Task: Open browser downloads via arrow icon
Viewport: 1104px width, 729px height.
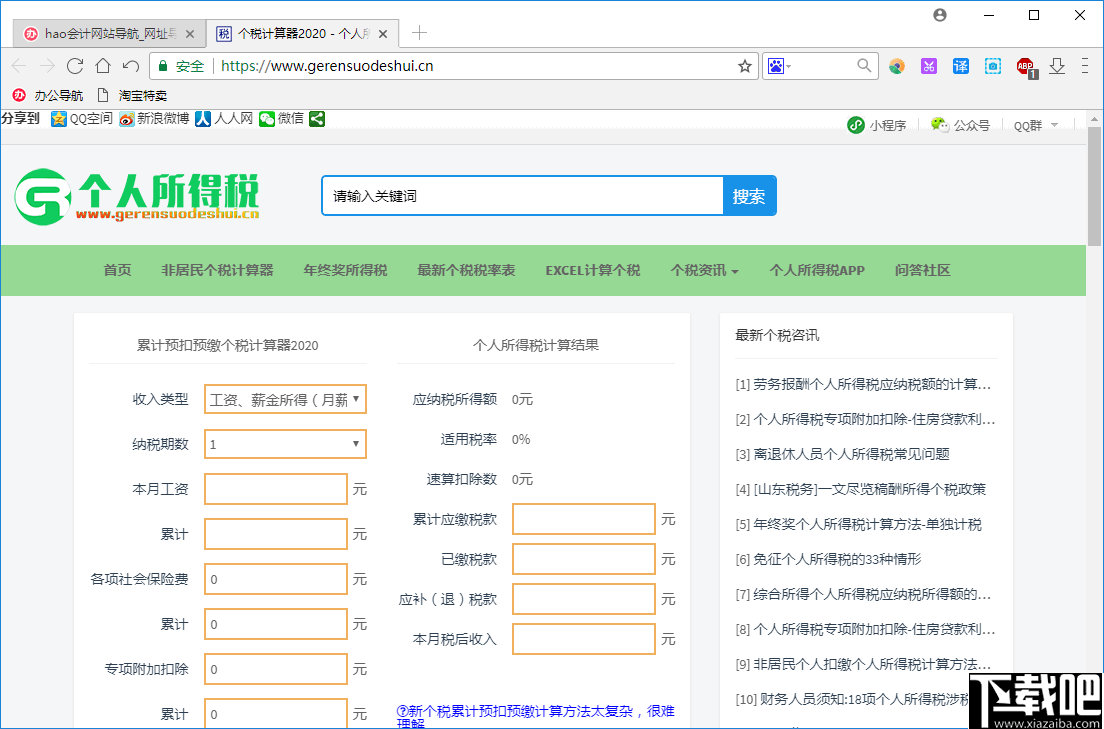Action: pos(1057,66)
